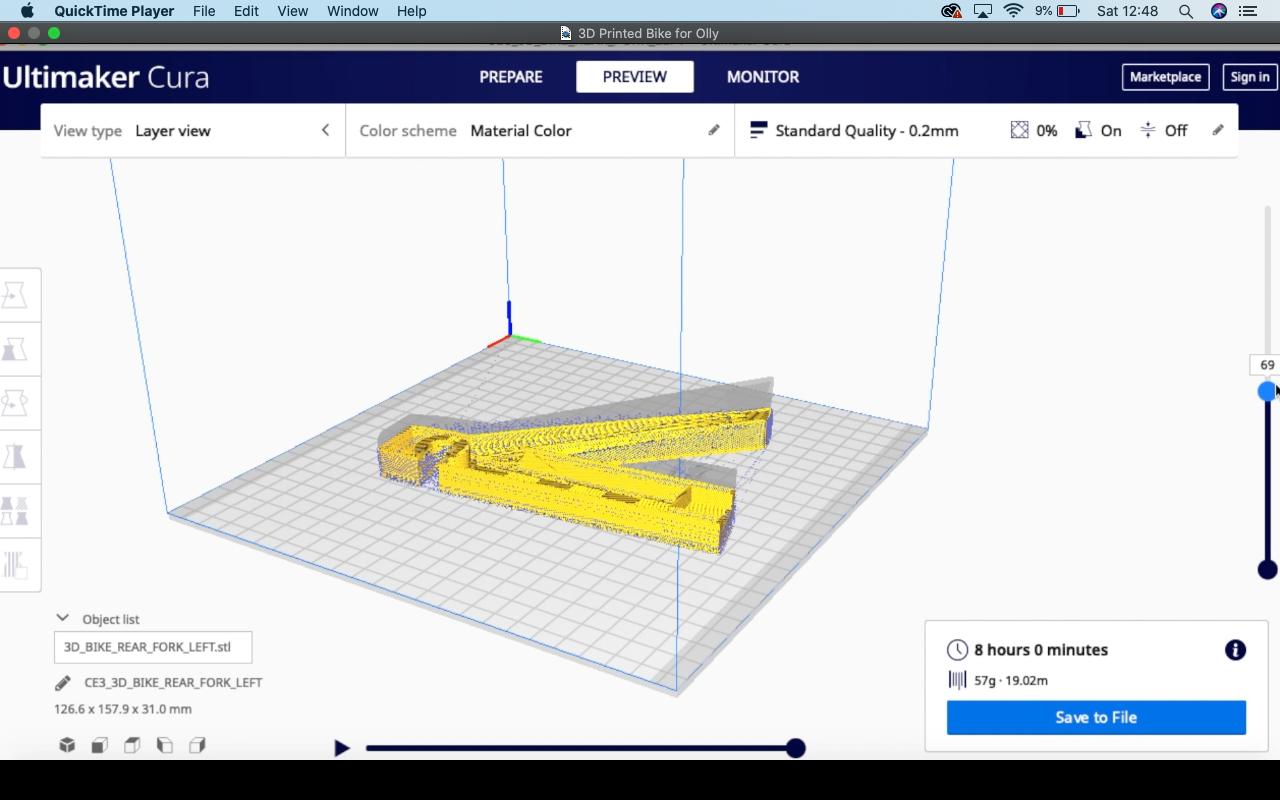Click the upper layer slider handle
Screen dimensions: 1280x800
coord(1267,391)
